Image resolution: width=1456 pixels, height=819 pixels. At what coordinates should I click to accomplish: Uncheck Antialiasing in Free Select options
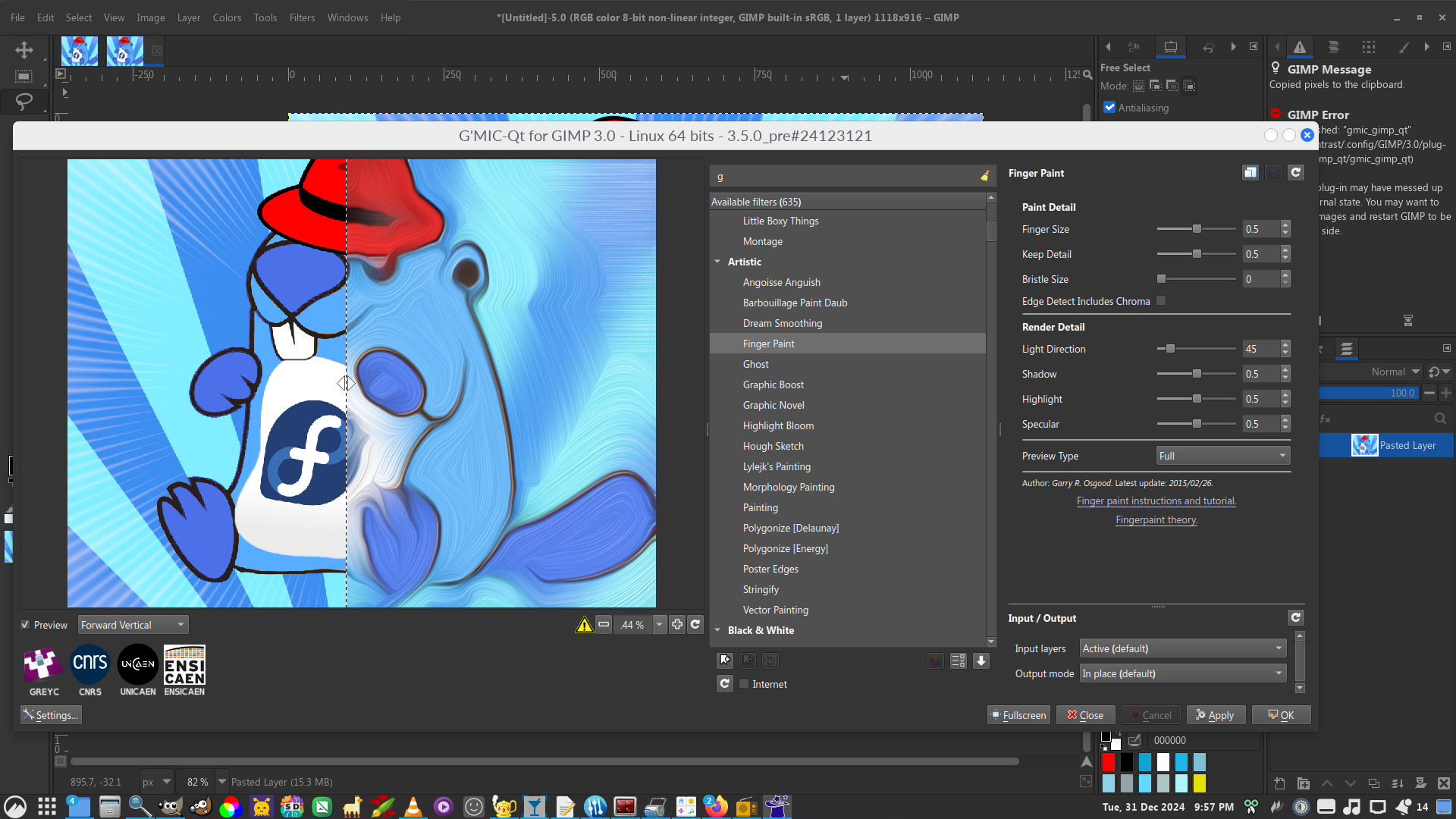pyautogui.click(x=1110, y=108)
